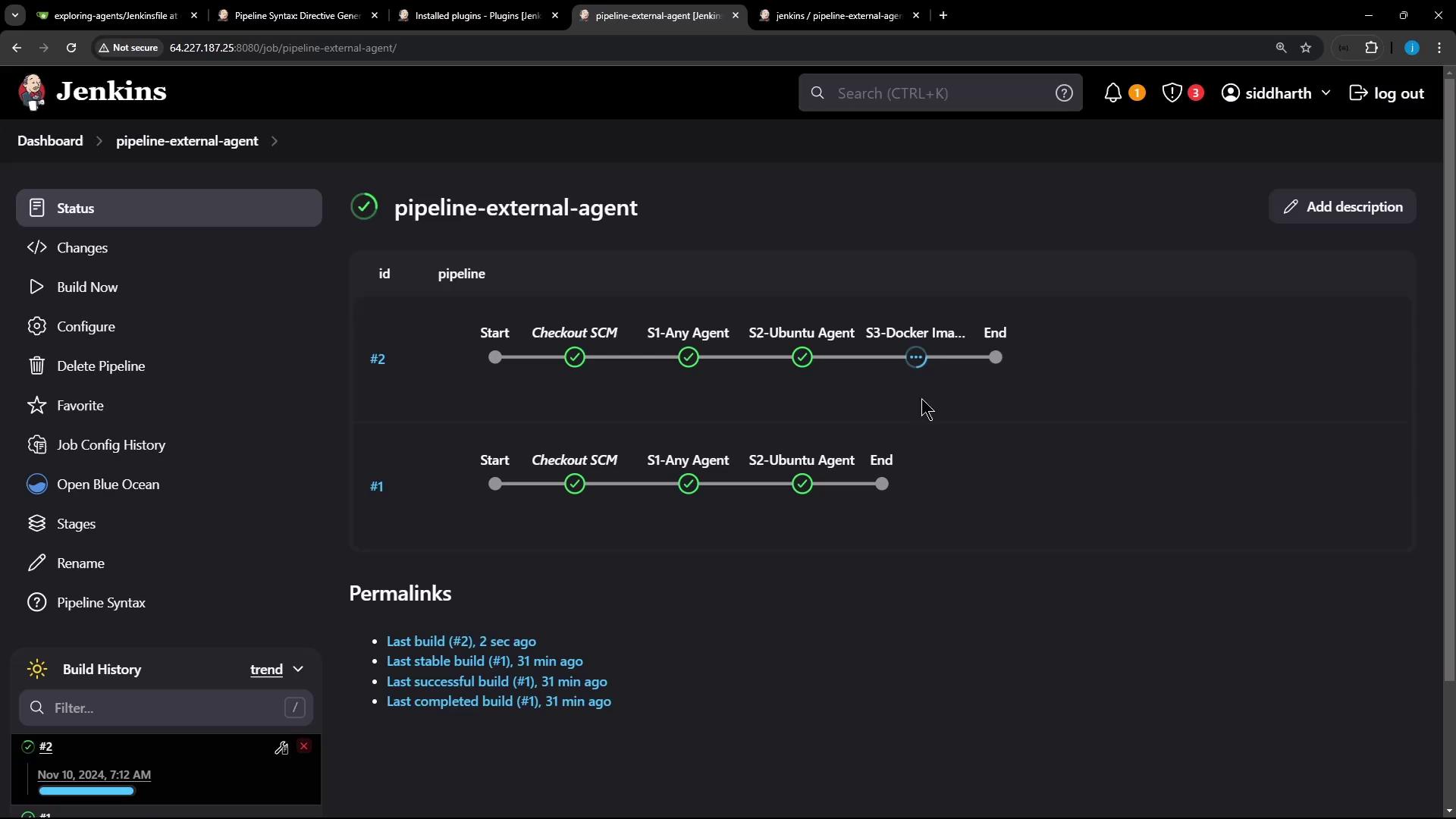Click Add description button
1456x819 pixels.
[1342, 207]
